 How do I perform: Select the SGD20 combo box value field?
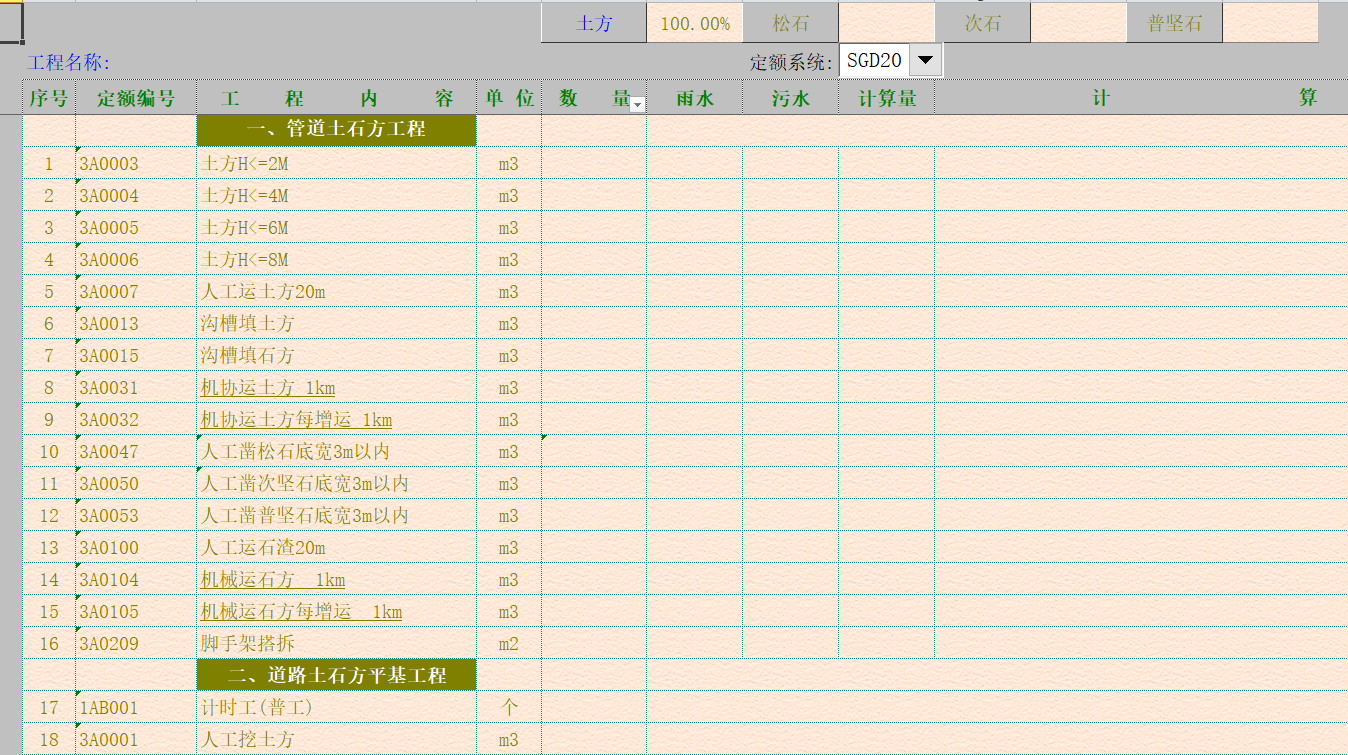pyautogui.click(x=875, y=60)
